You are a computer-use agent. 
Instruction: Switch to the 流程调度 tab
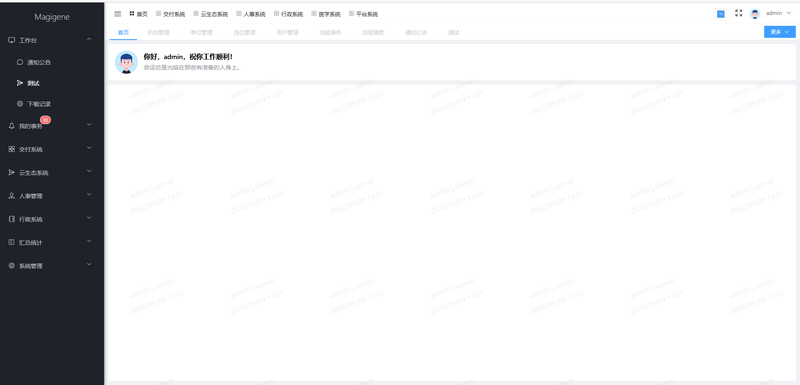(373, 33)
